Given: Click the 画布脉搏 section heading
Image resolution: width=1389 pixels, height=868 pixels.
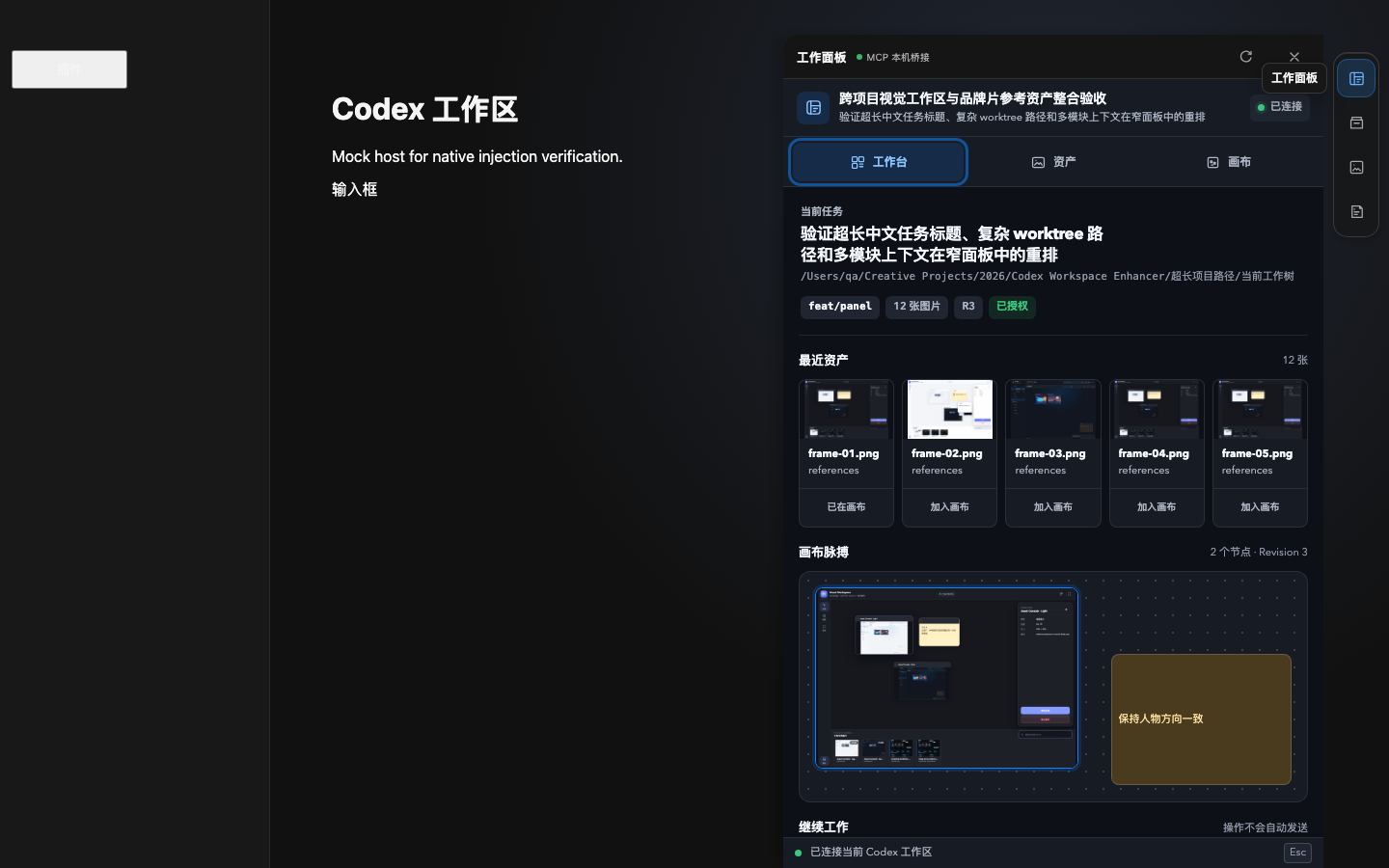Looking at the screenshot, I should point(824,553).
